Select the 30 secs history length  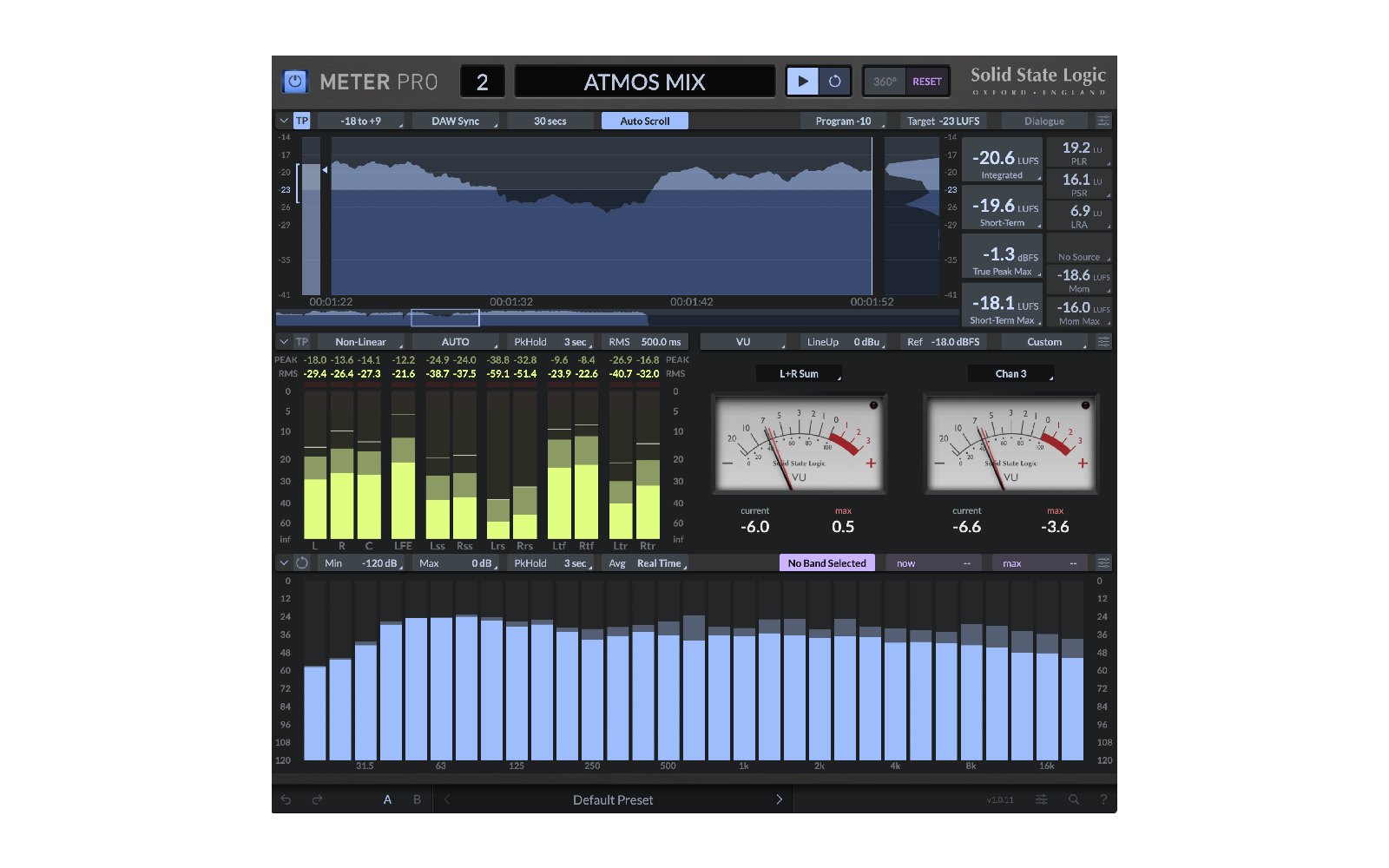(550, 121)
